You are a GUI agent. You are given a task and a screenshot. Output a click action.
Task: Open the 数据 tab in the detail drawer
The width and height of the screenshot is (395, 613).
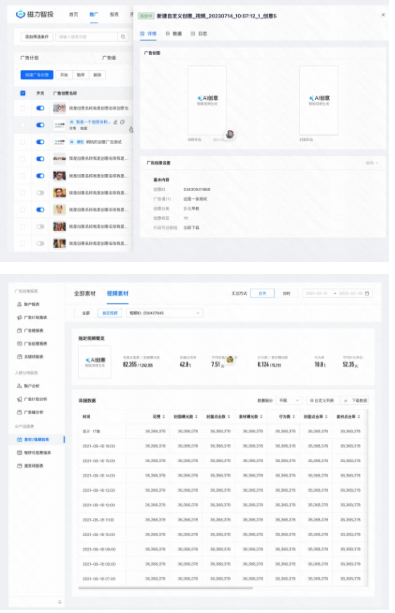click(174, 34)
